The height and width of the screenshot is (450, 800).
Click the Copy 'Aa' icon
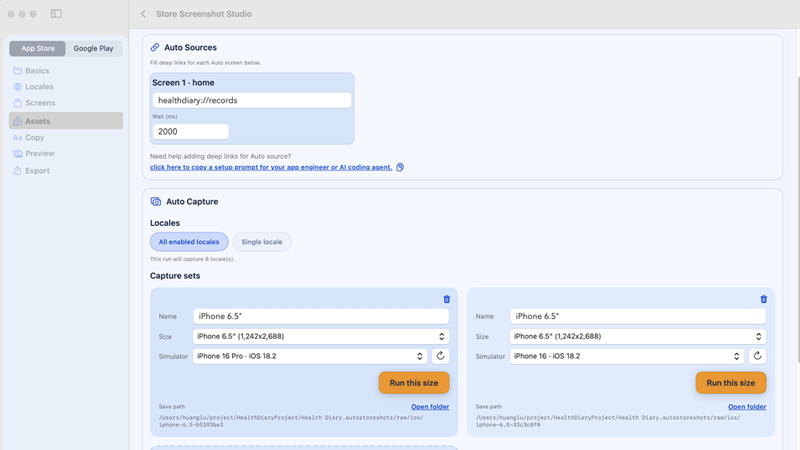point(17,137)
